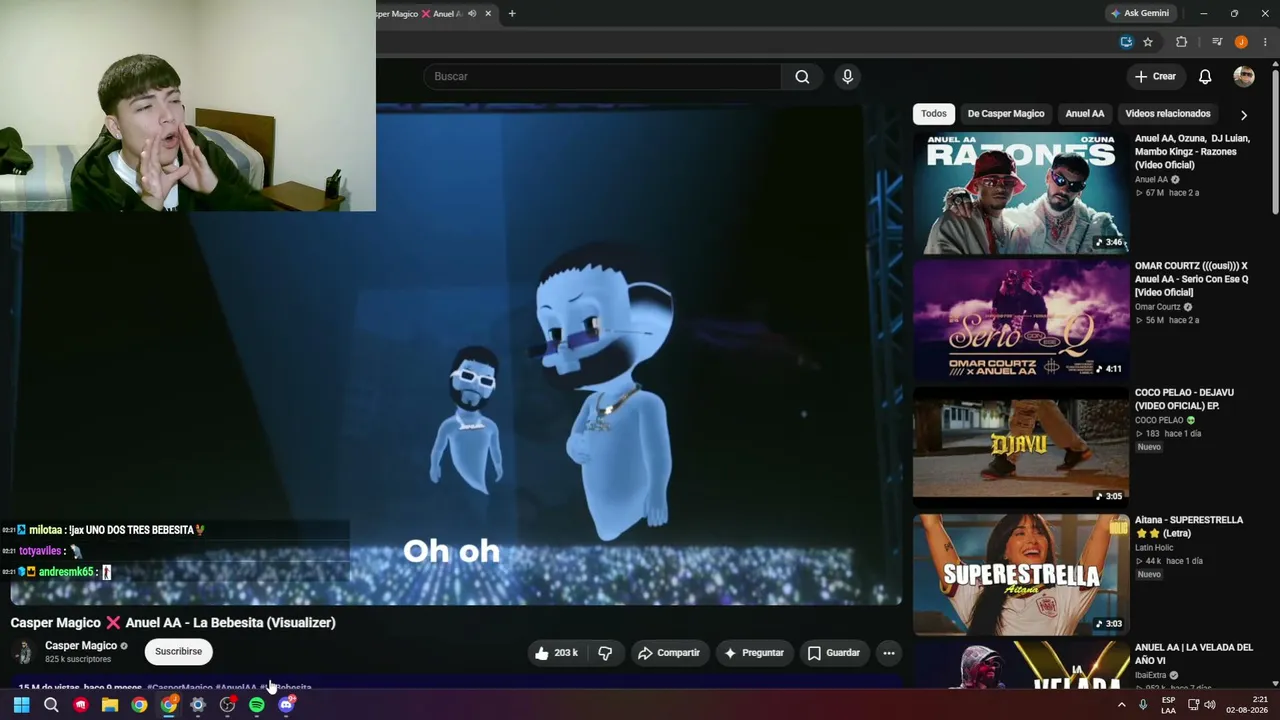Start voice search with the microphone icon
The height and width of the screenshot is (720, 1280).
(x=847, y=77)
